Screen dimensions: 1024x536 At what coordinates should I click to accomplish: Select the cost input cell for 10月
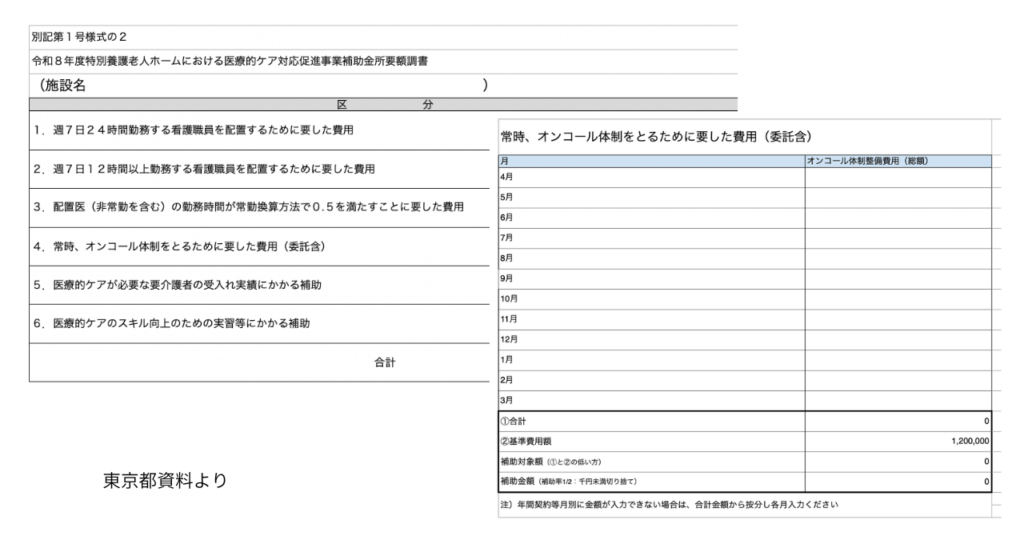[x=898, y=299]
